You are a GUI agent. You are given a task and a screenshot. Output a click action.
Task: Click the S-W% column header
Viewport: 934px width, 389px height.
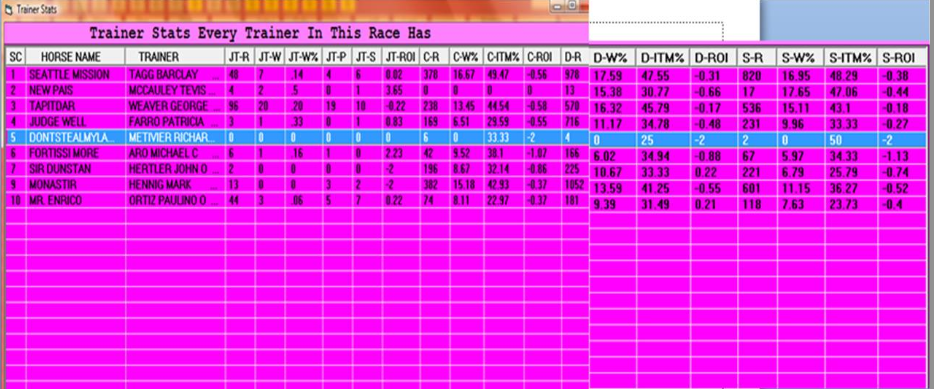800,58
